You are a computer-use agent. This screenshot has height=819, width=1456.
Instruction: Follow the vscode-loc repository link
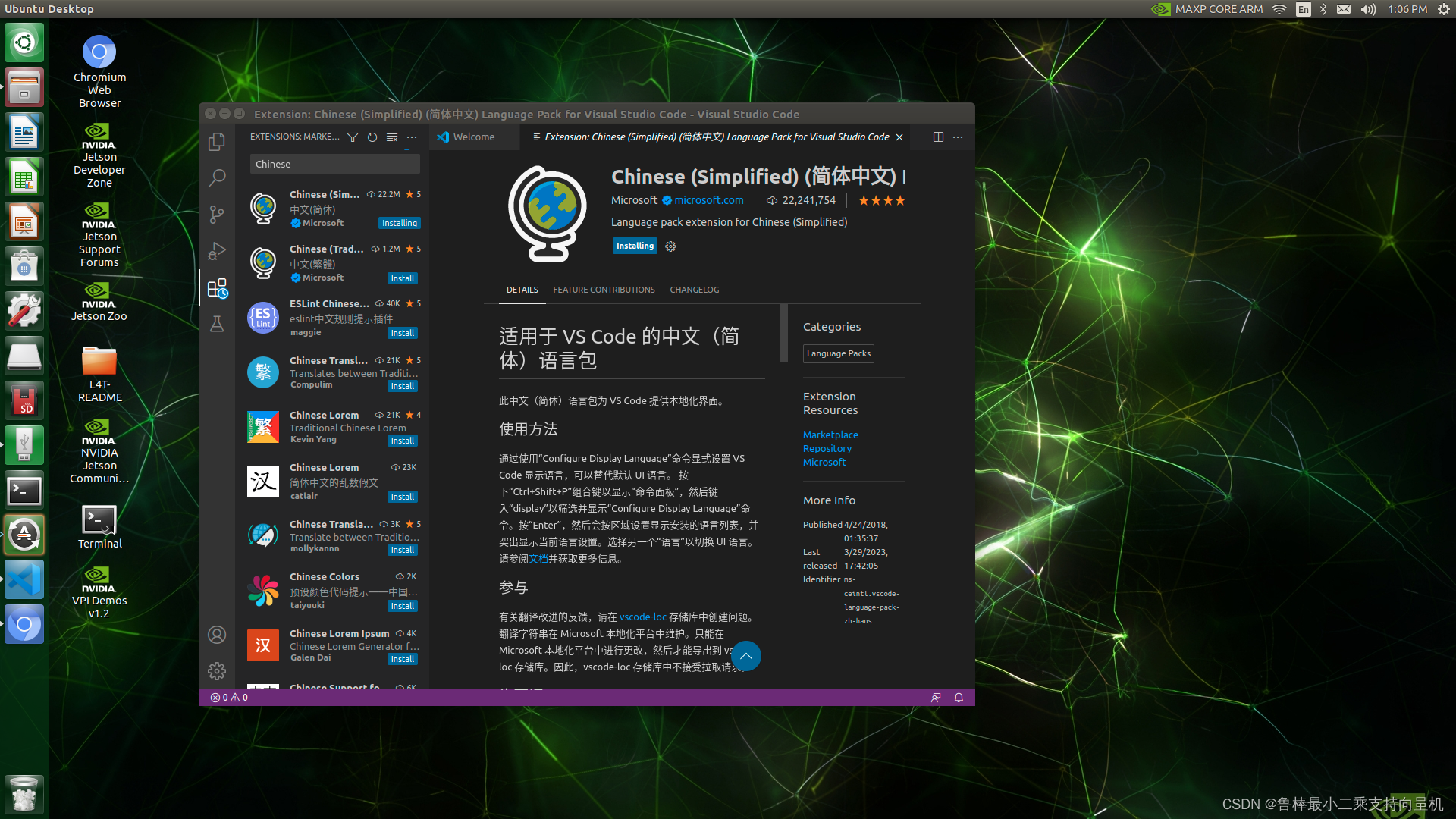coord(642,617)
